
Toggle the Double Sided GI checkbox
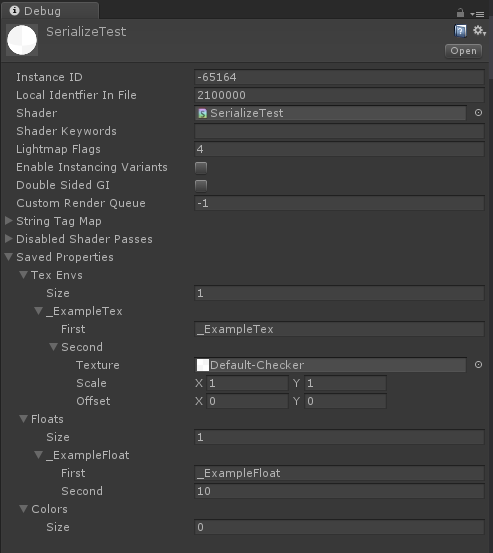[201, 186]
